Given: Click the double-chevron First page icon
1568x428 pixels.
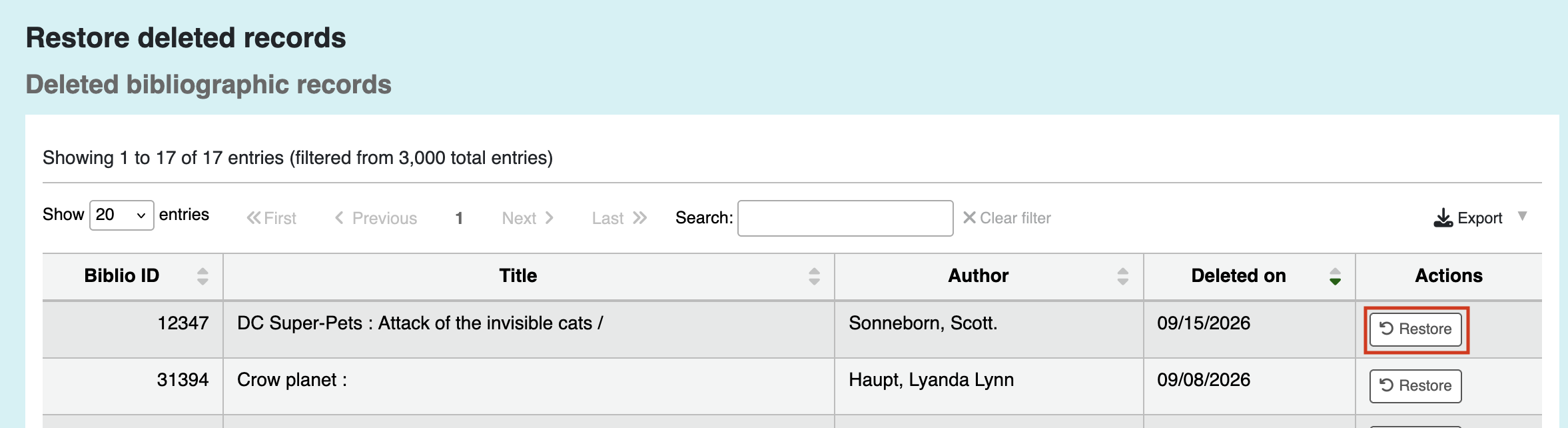Looking at the screenshot, I should (x=253, y=218).
